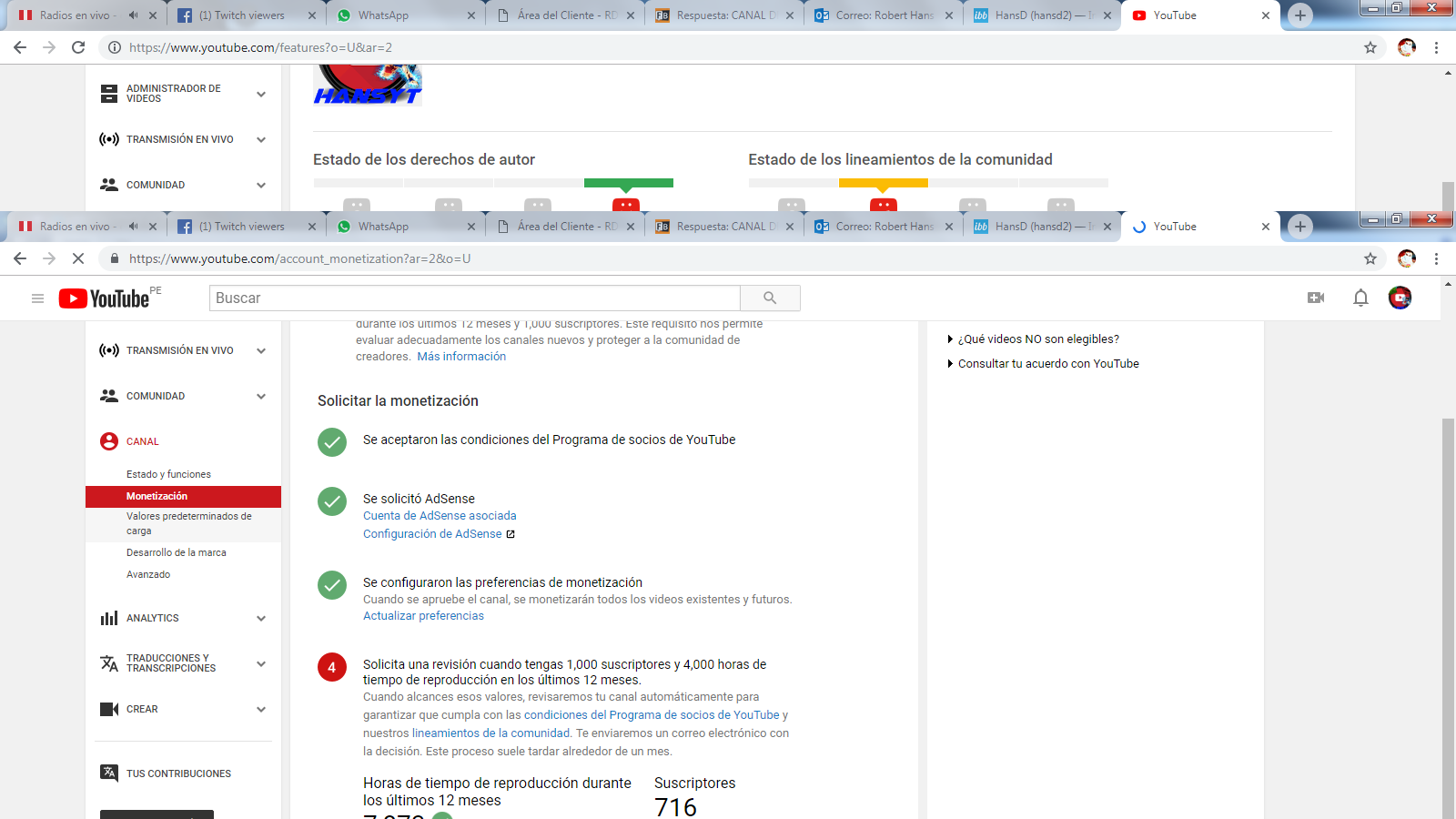Open Chrome profile avatar in upper window
Image resolution: width=1456 pixels, height=819 pixels.
1407,47
